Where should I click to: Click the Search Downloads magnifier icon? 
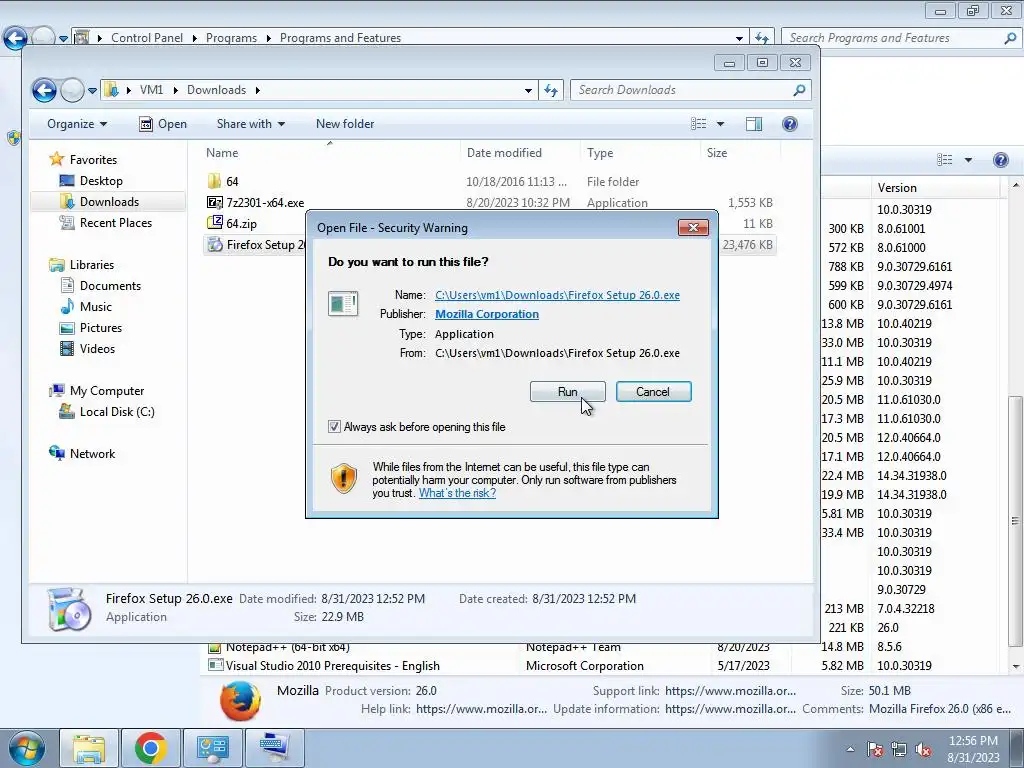[x=799, y=90]
